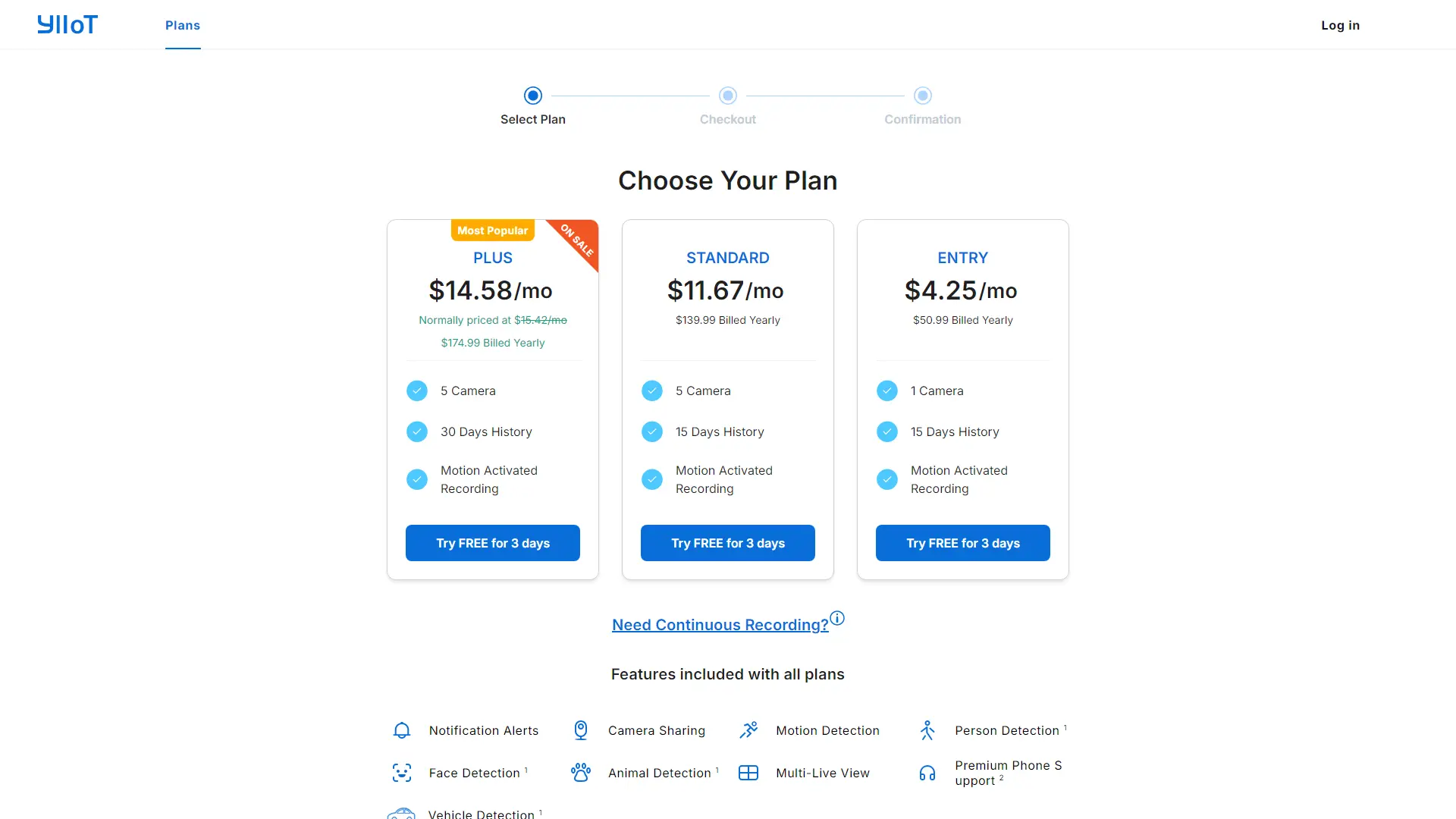Click the Person Detection icon

[x=927, y=730]
